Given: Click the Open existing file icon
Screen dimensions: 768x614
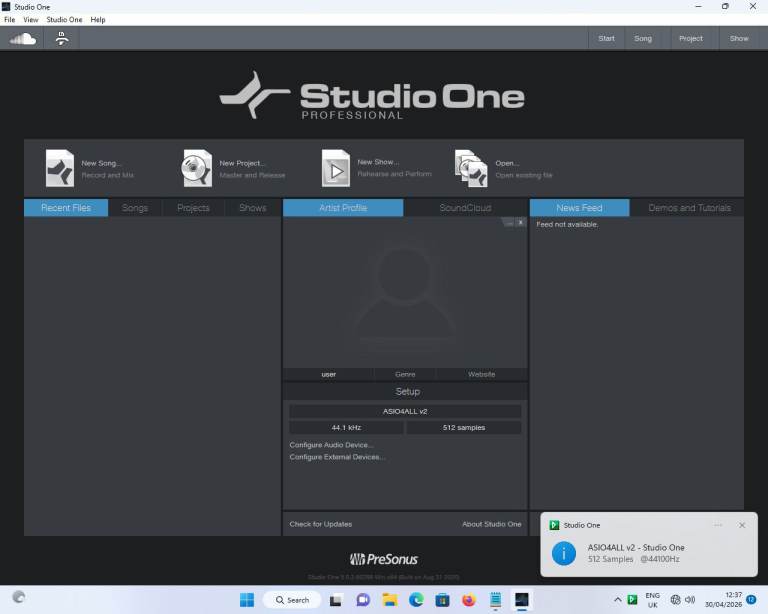Looking at the screenshot, I should [471, 168].
